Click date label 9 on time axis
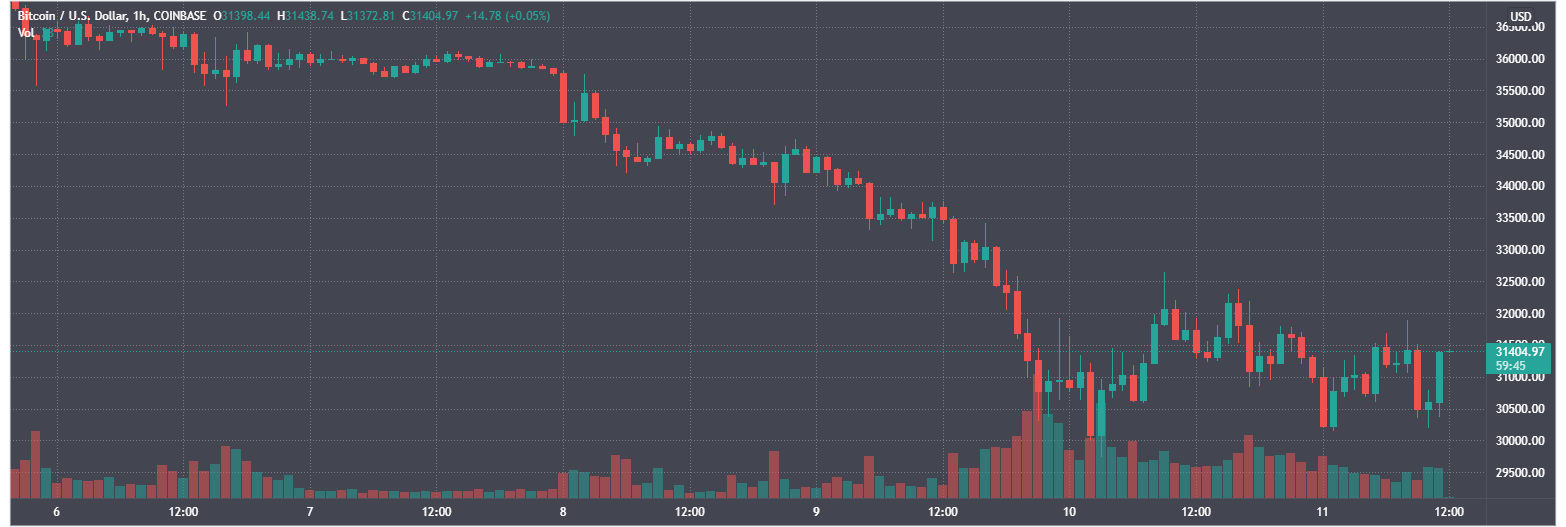This screenshot has width=1566, height=527. point(816,512)
